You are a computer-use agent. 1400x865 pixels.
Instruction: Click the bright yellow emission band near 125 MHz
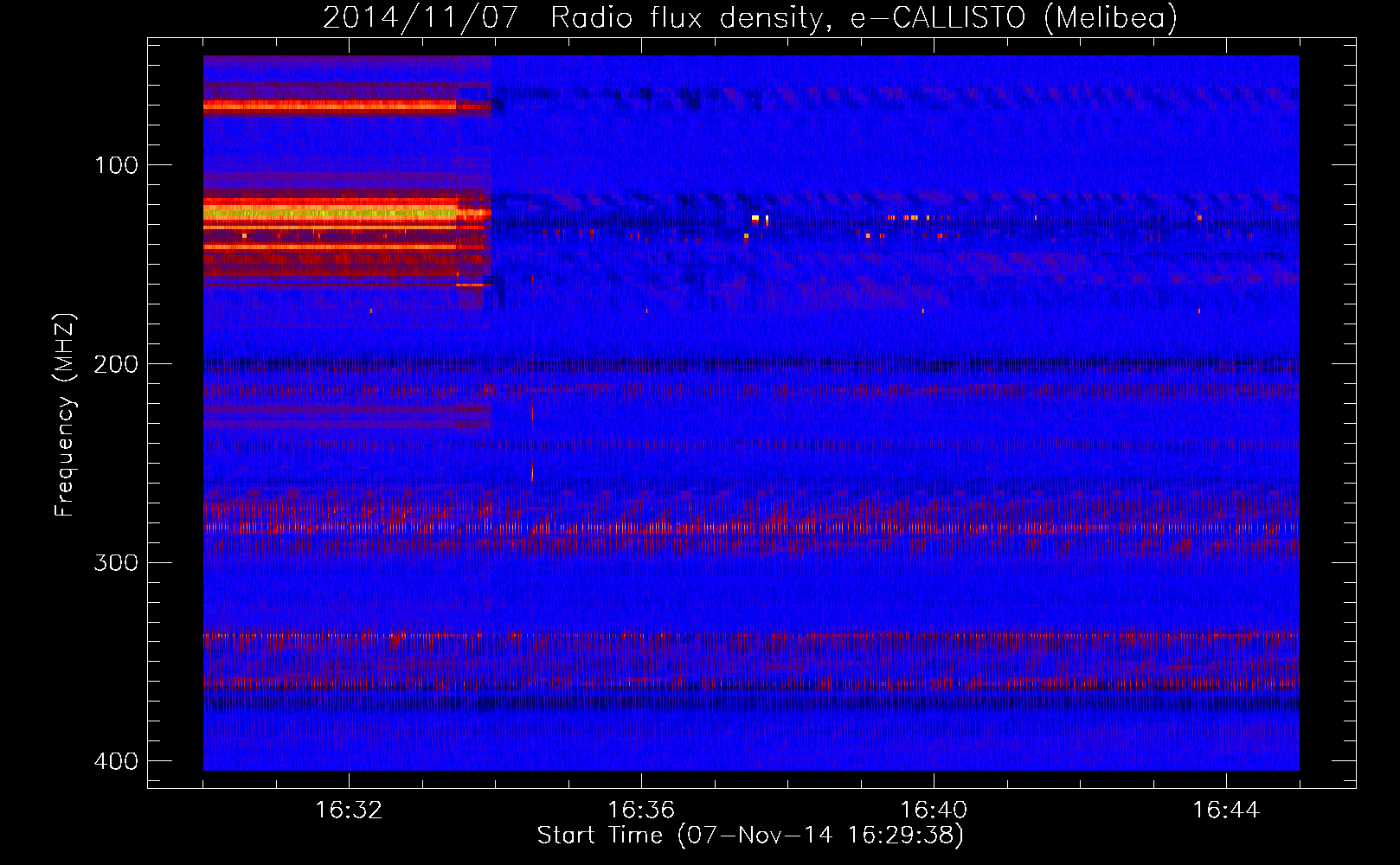click(x=330, y=211)
